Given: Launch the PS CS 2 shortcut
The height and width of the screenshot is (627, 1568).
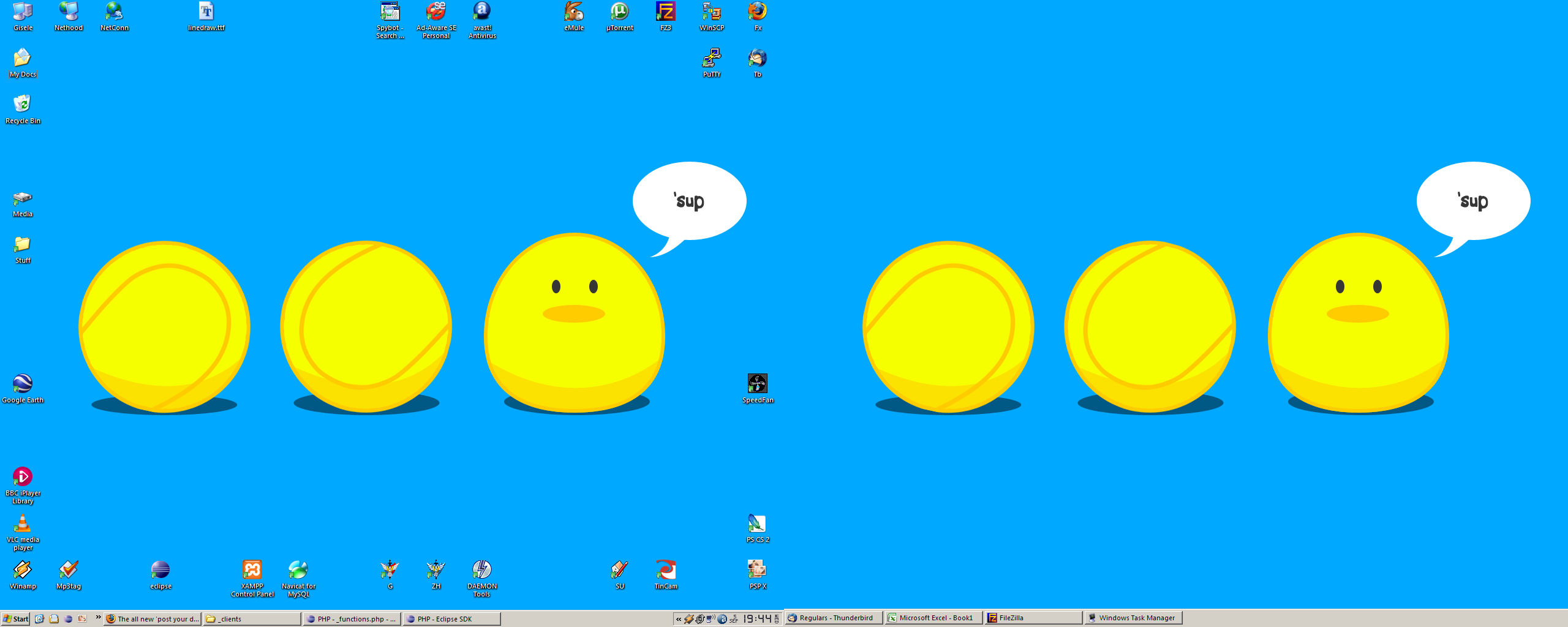Looking at the screenshot, I should pyautogui.click(x=758, y=528).
